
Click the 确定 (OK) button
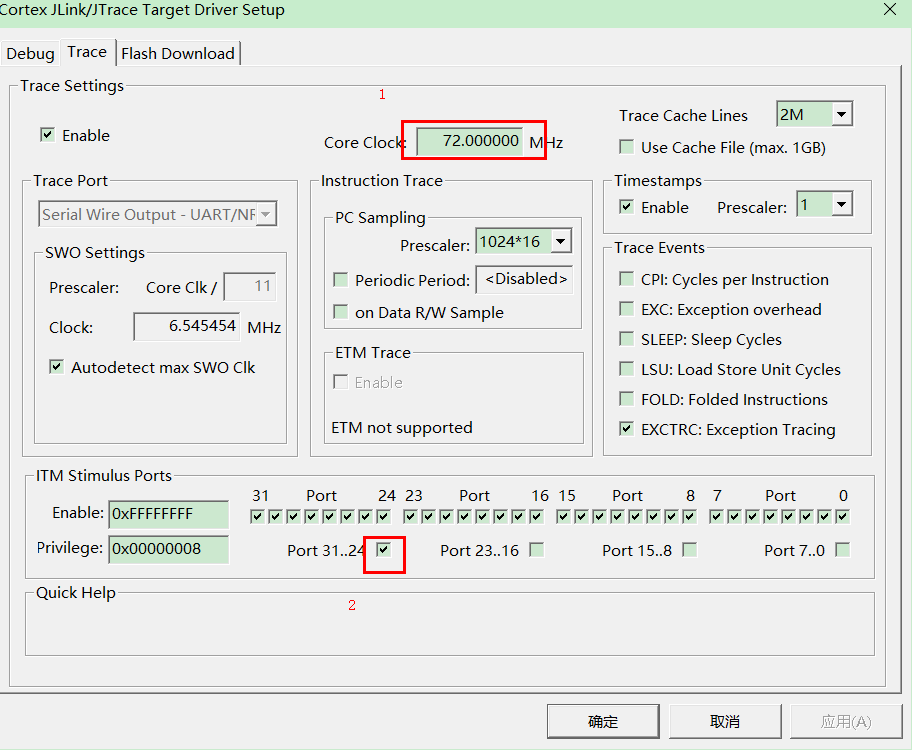(603, 721)
